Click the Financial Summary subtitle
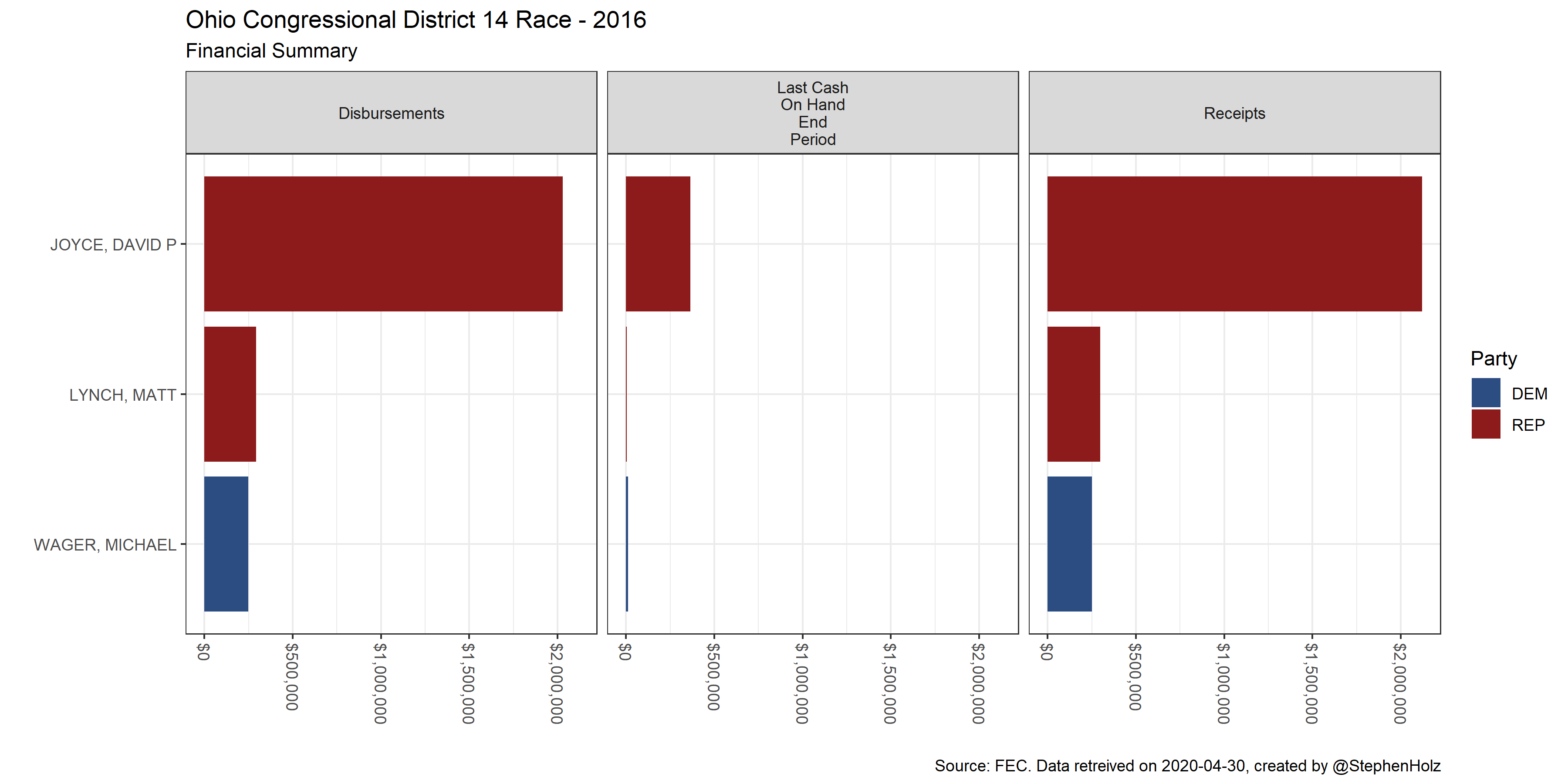 point(271,51)
